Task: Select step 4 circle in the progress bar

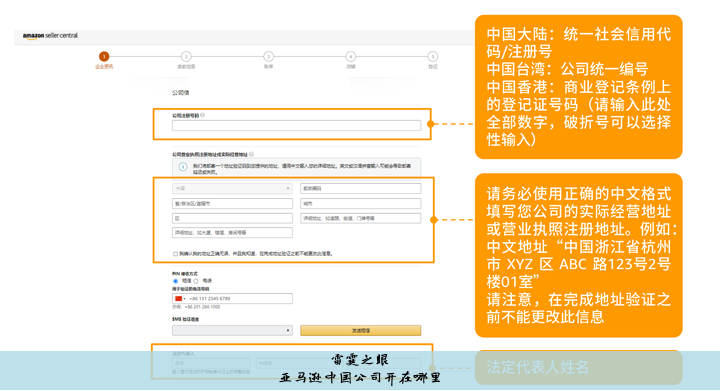Action: pos(350,56)
